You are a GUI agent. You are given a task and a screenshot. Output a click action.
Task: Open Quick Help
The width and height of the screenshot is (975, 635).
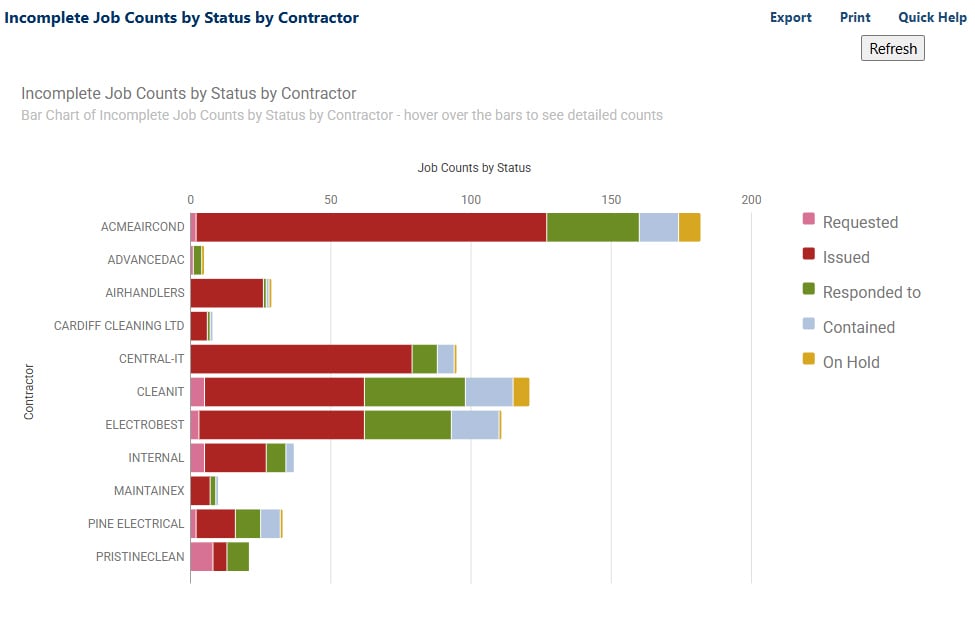(x=931, y=17)
